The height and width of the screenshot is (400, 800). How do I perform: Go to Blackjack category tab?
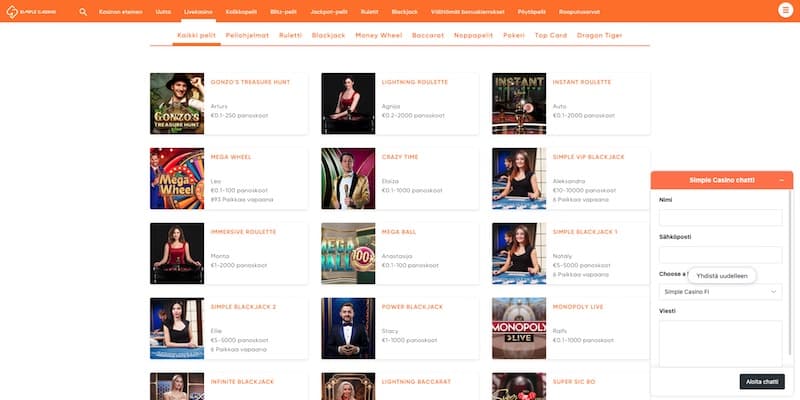329,36
